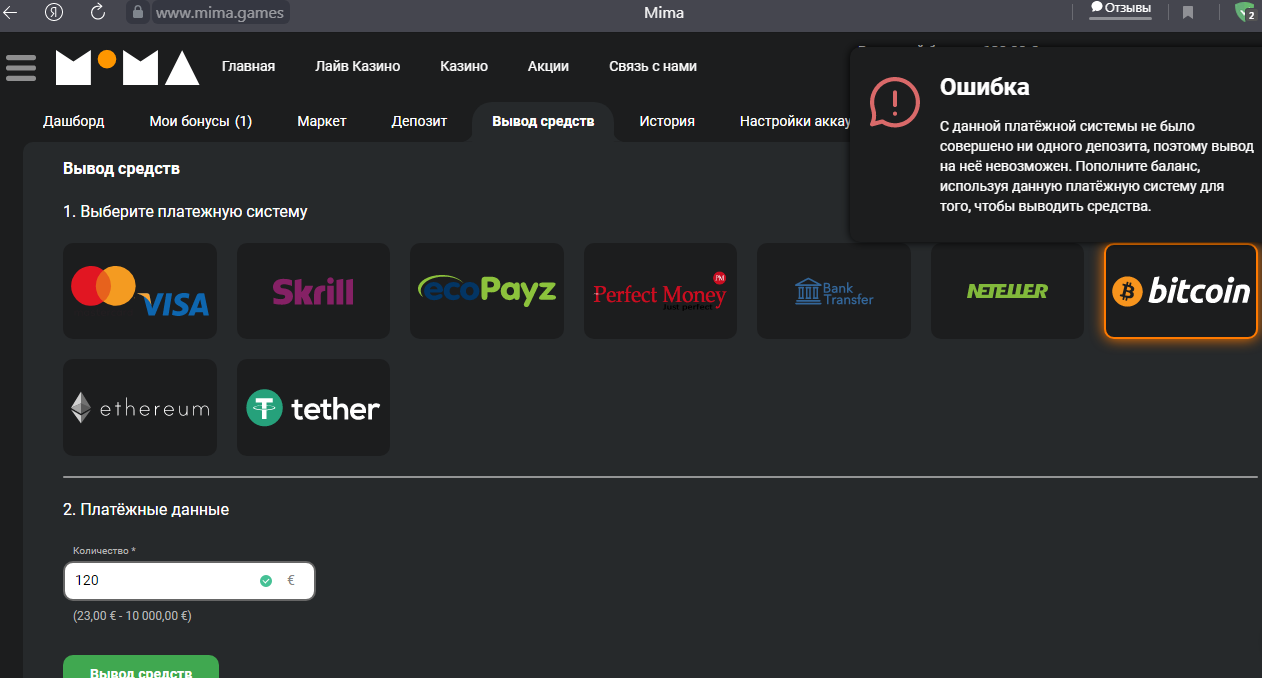Open Отзывы reviews button
The image size is (1262, 678).
(1120, 9)
